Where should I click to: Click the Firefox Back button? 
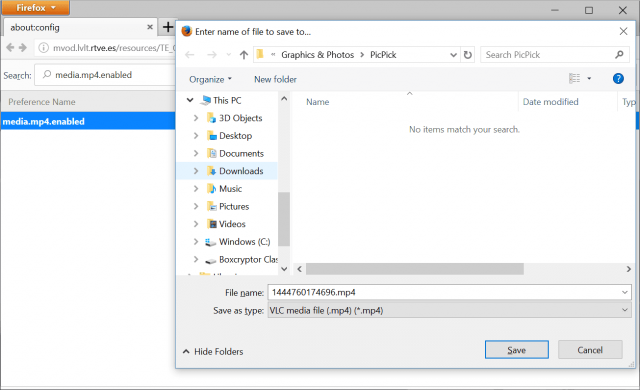tap(10, 48)
